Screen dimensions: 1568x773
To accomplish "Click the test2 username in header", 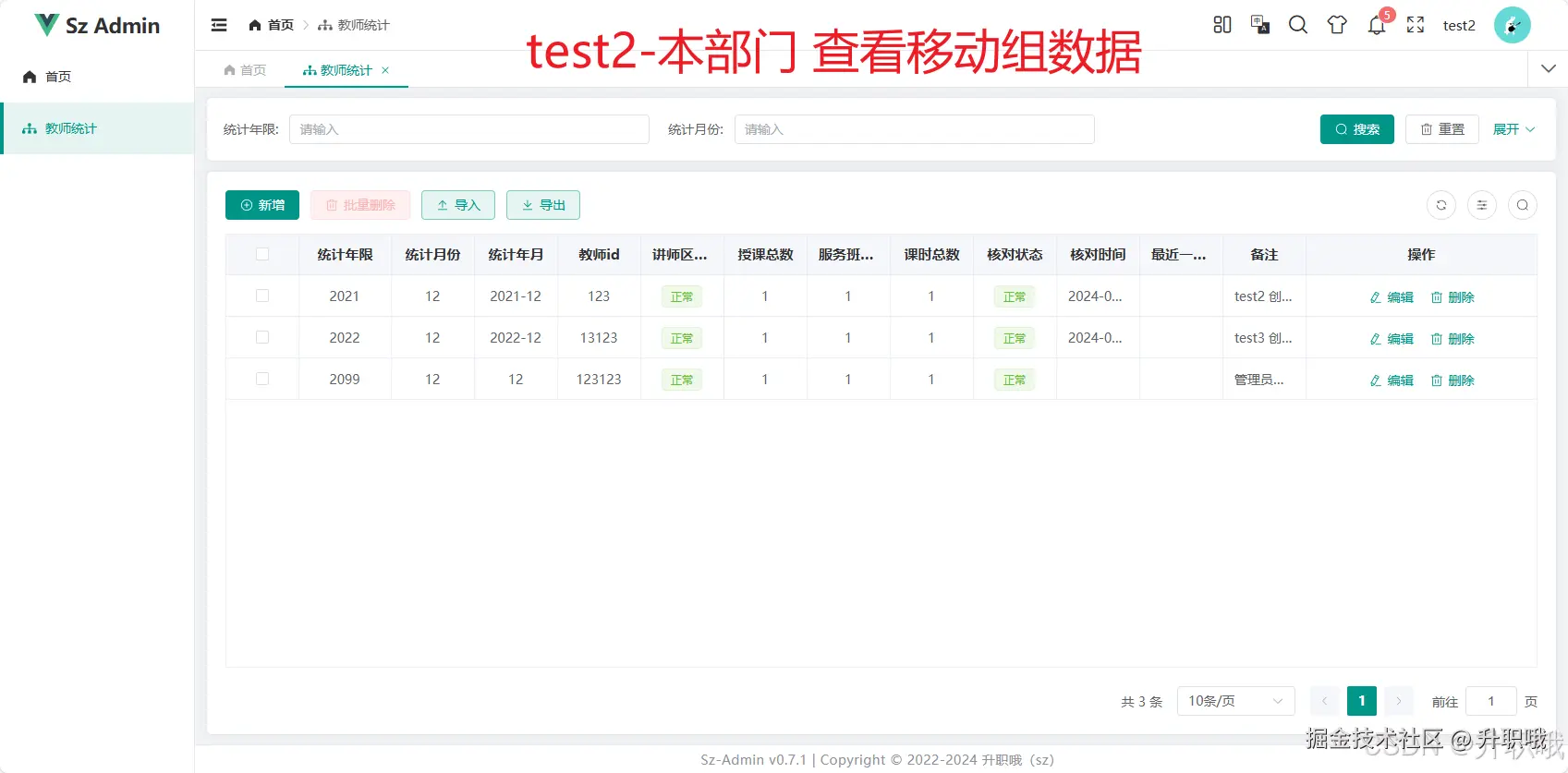I will [1459, 25].
